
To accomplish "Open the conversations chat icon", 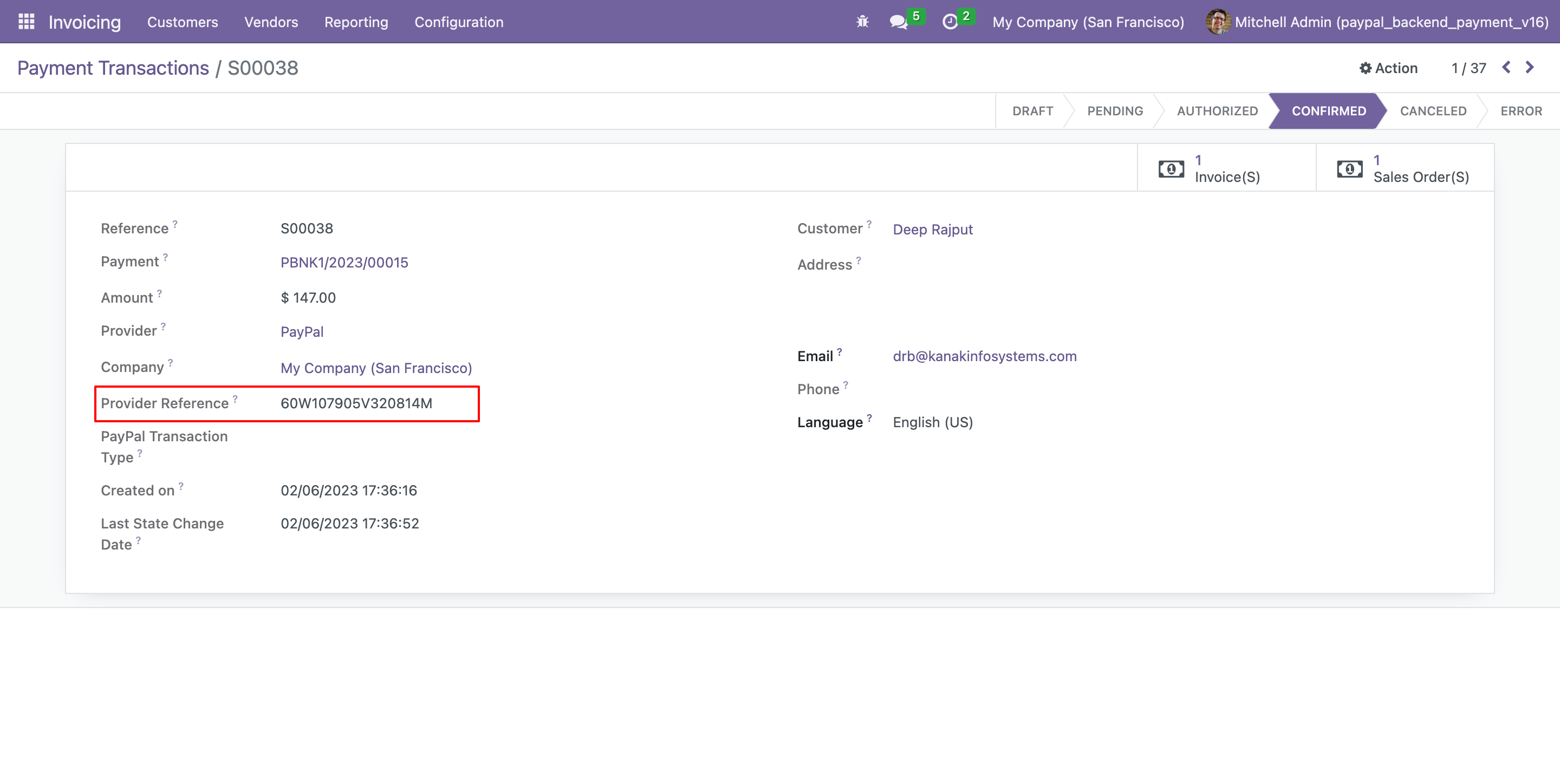I will [898, 22].
